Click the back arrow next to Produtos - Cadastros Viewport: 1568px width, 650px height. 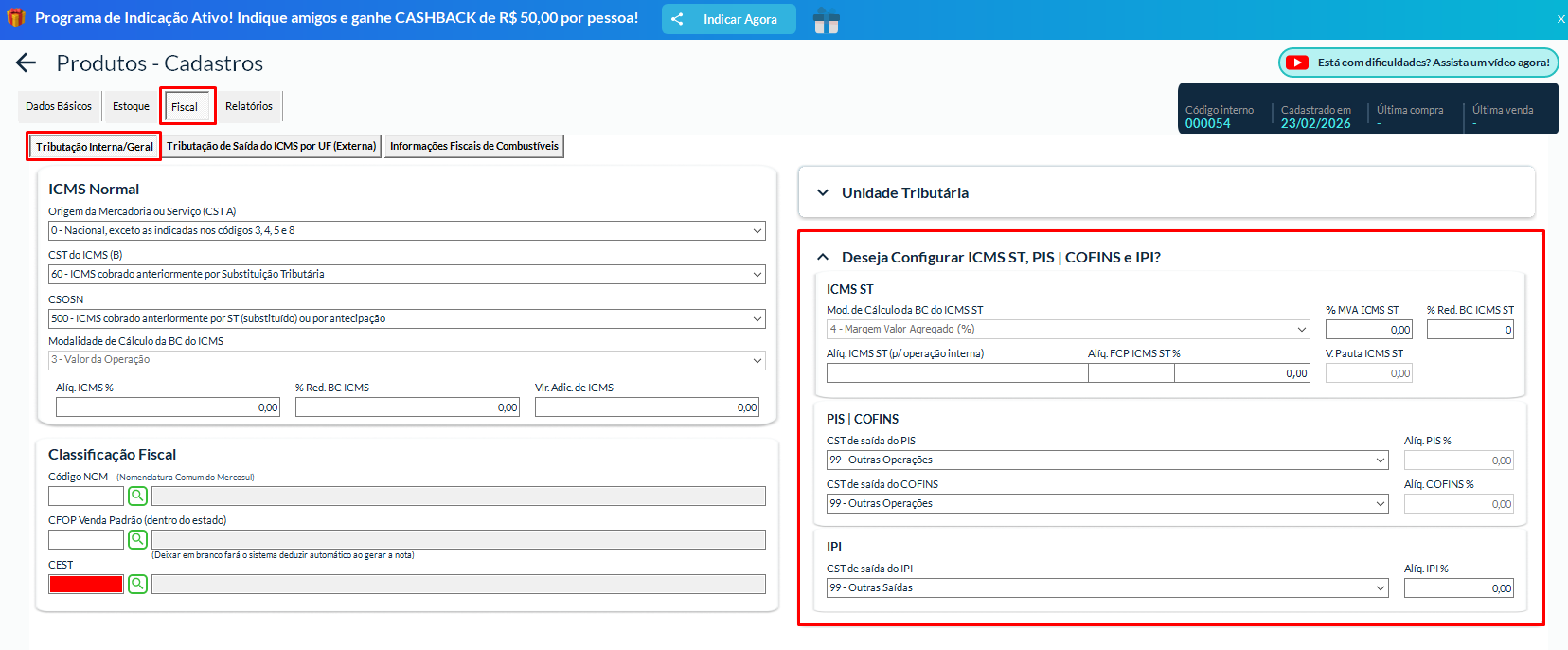click(27, 63)
